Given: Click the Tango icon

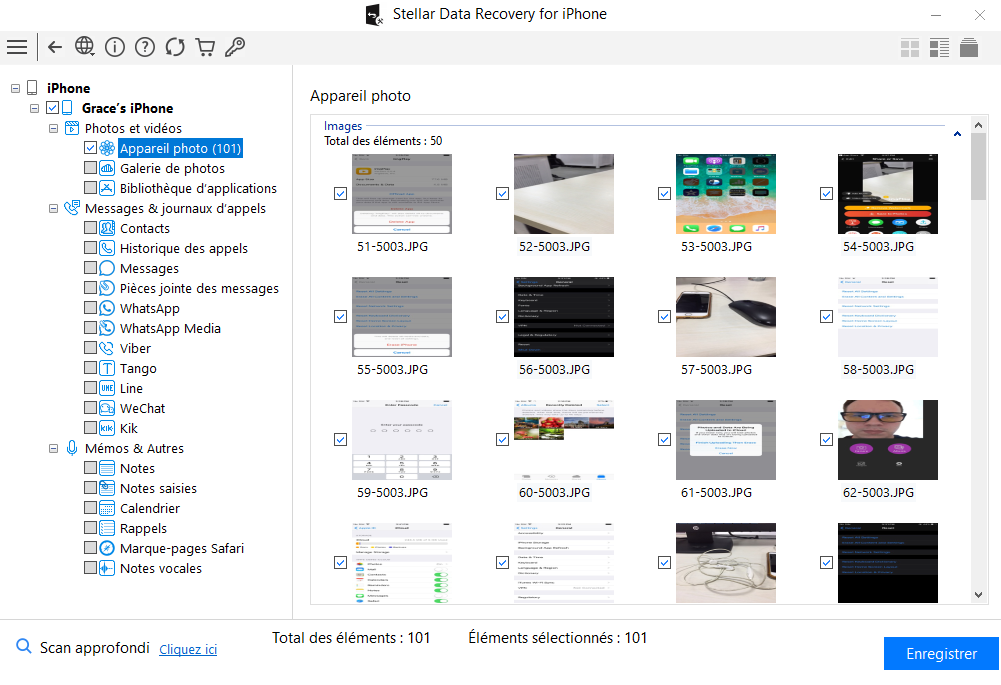Looking at the screenshot, I should (107, 368).
